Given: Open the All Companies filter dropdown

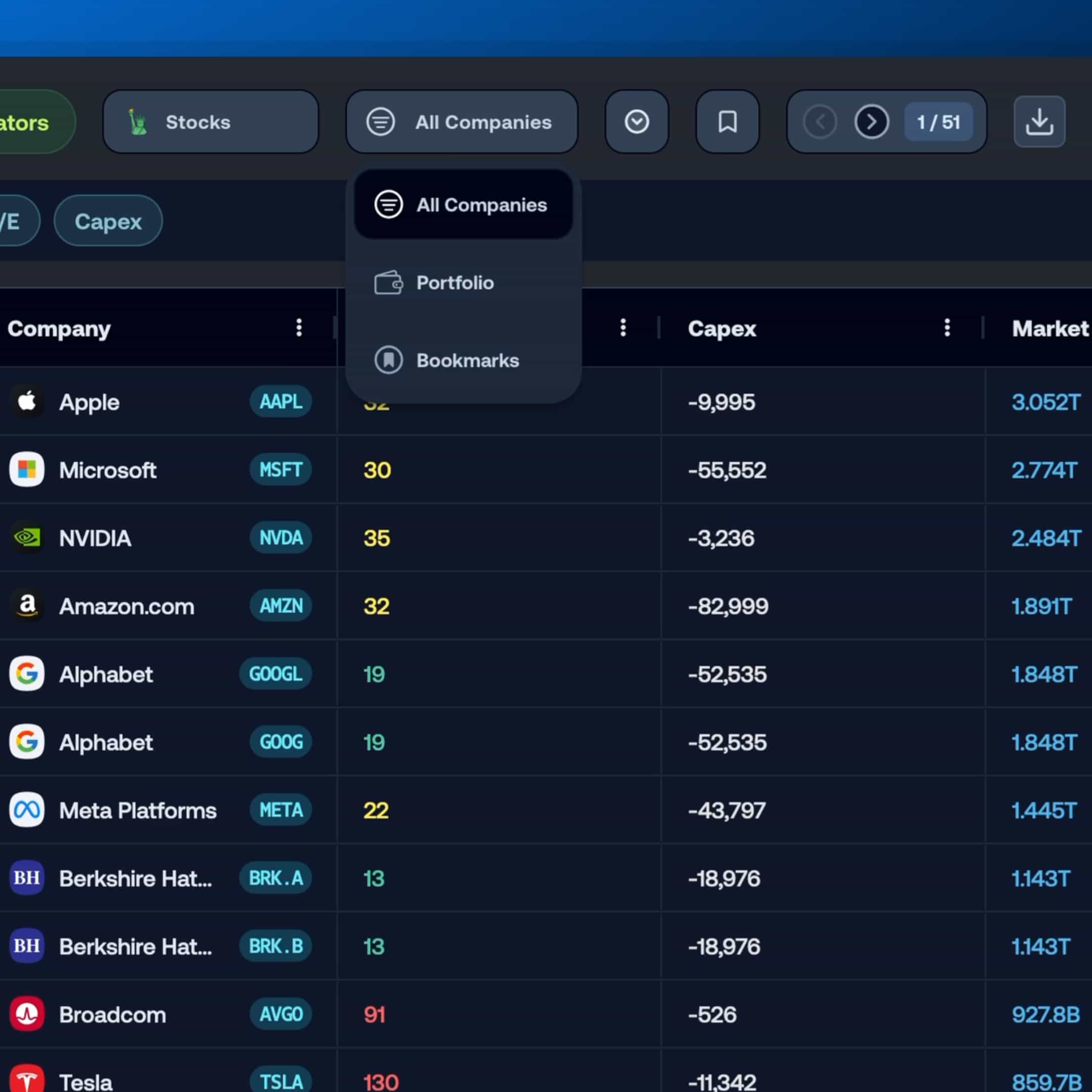Looking at the screenshot, I should [x=462, y=121].
